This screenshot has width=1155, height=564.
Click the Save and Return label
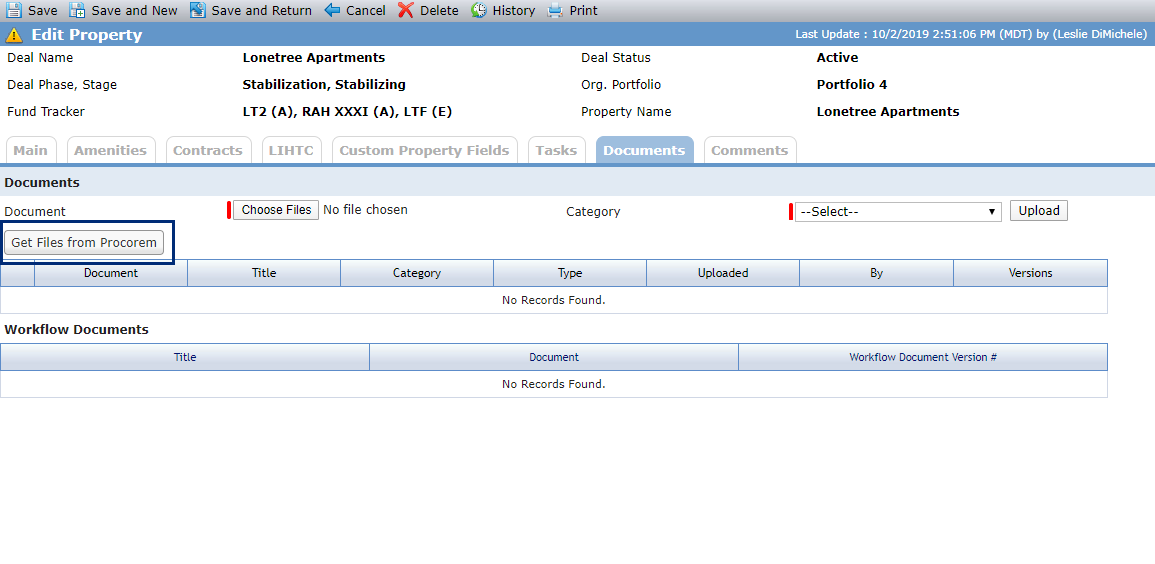tap(261, 10)
